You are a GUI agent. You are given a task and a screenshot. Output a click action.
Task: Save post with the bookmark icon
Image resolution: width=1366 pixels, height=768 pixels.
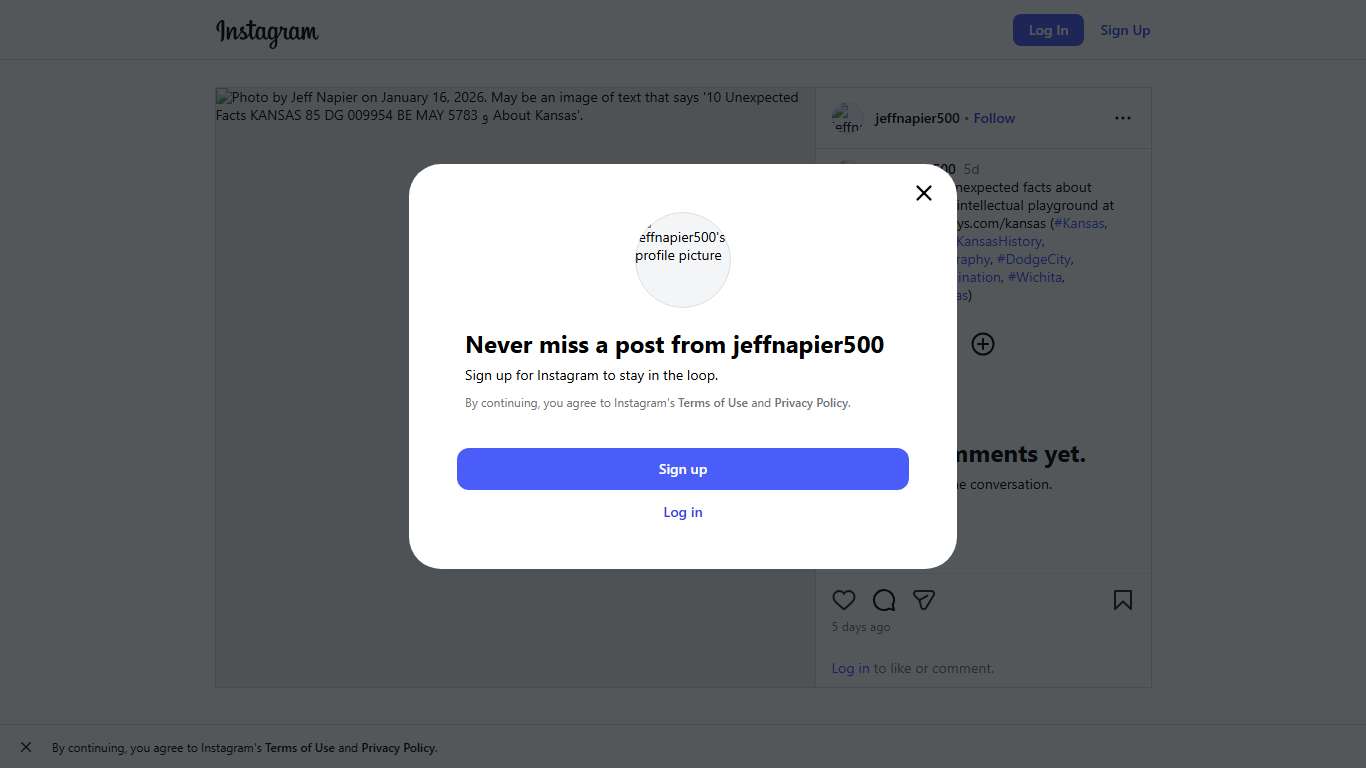(x=1123, y=600)
